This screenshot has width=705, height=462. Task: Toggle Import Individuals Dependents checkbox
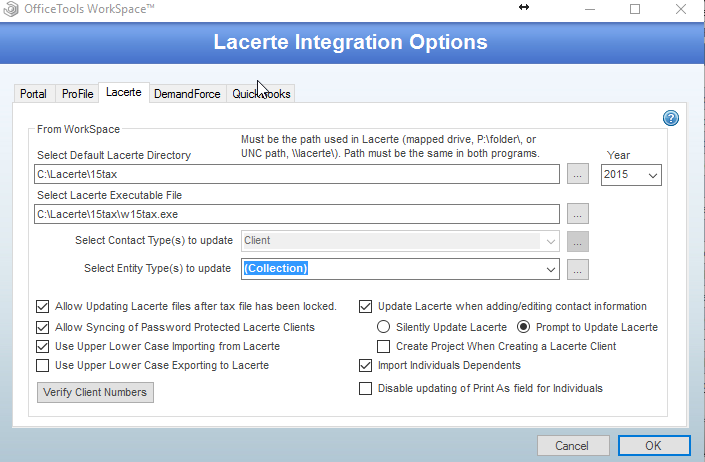(366, 365)
